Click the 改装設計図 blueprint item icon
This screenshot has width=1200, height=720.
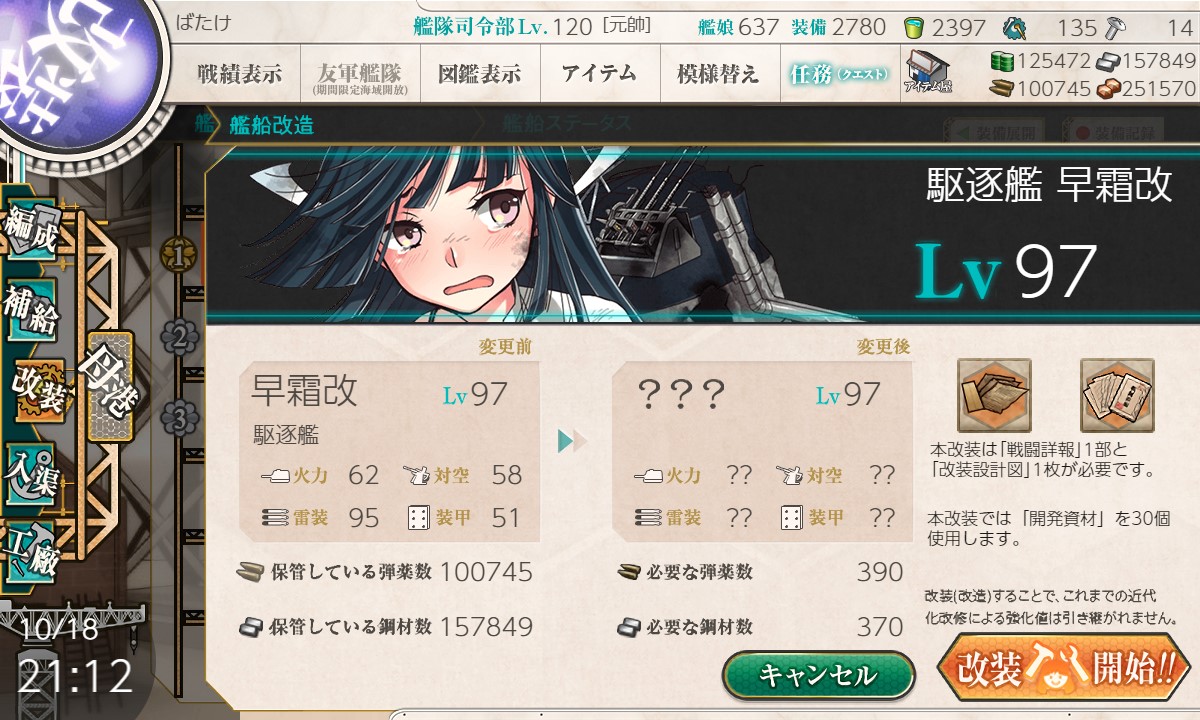pyautogui.click(x=1117, y=395)
